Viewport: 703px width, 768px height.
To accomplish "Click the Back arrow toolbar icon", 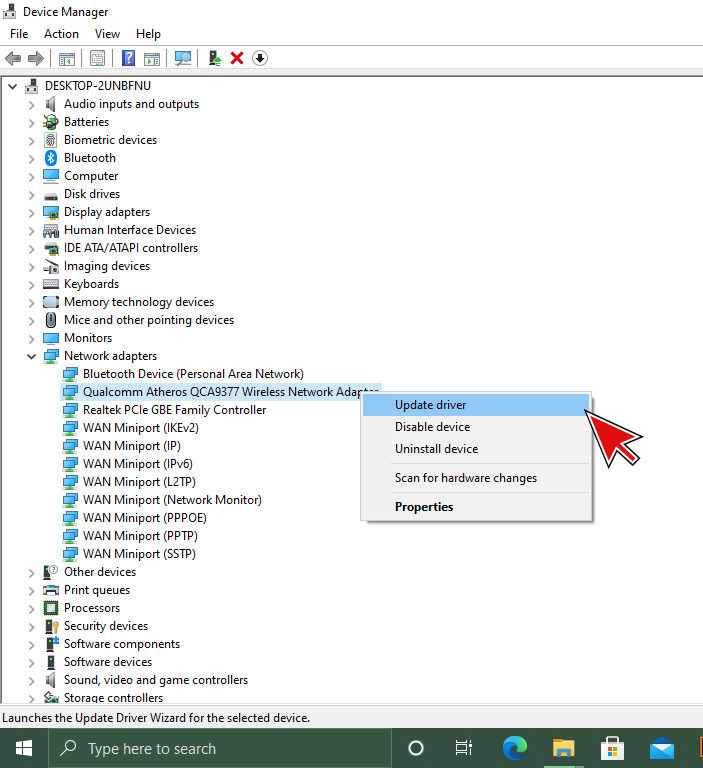I will pyautogui.click(x=13, y=58).
